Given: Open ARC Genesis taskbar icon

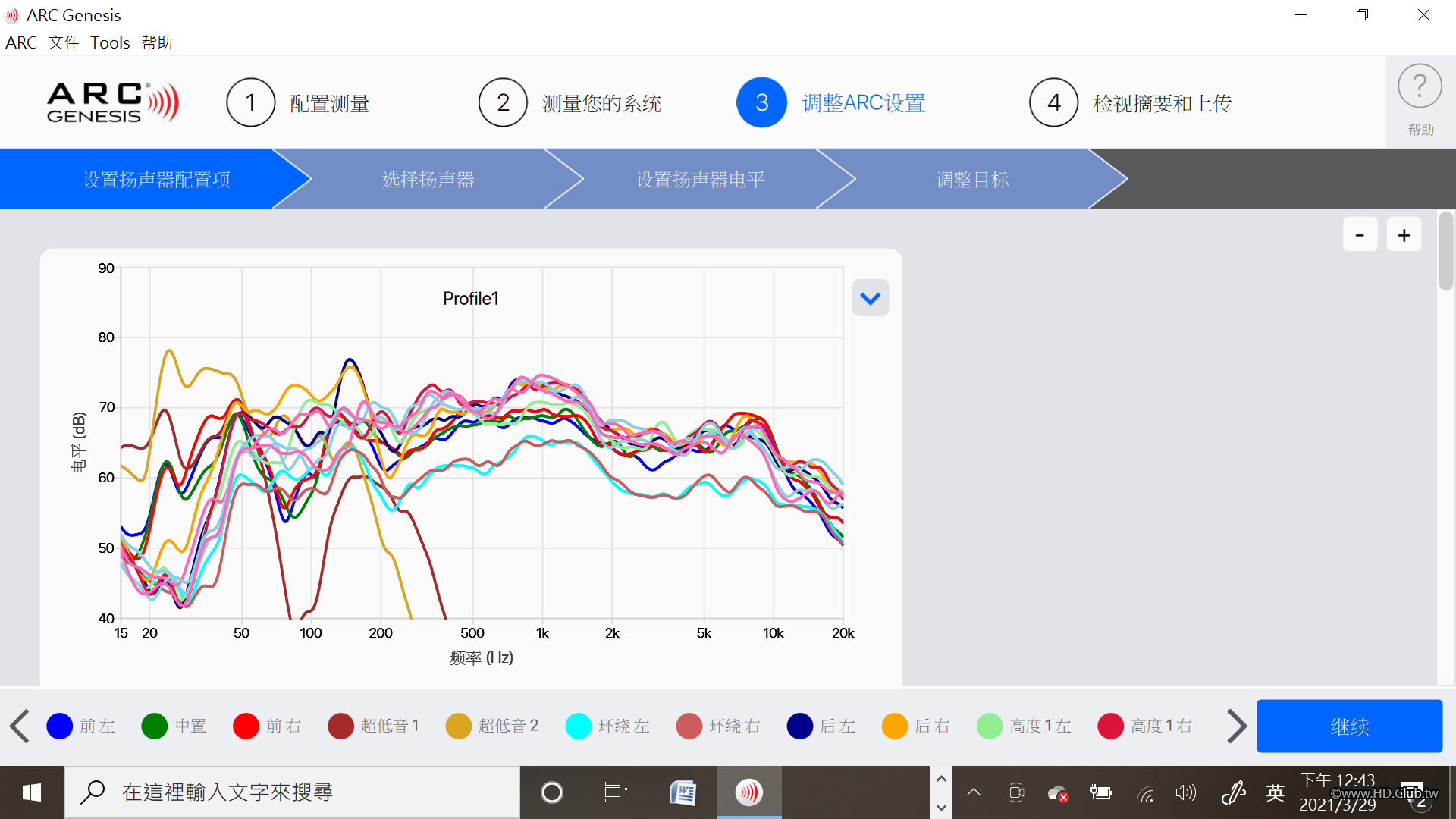Looking at the screenshot, I should 748,792.
